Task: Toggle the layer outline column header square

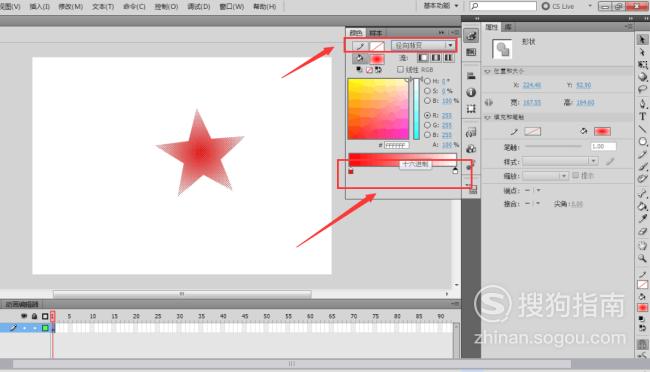Action: point(45,316)
